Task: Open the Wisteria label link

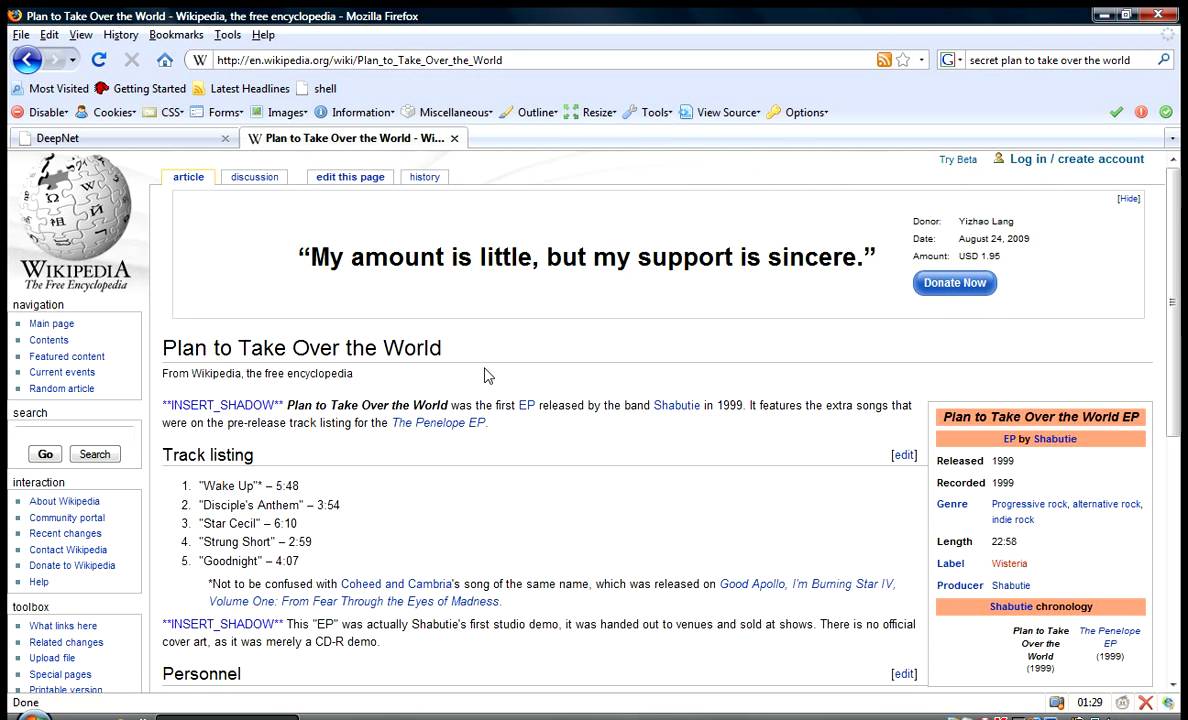Action: (1009, 563)
